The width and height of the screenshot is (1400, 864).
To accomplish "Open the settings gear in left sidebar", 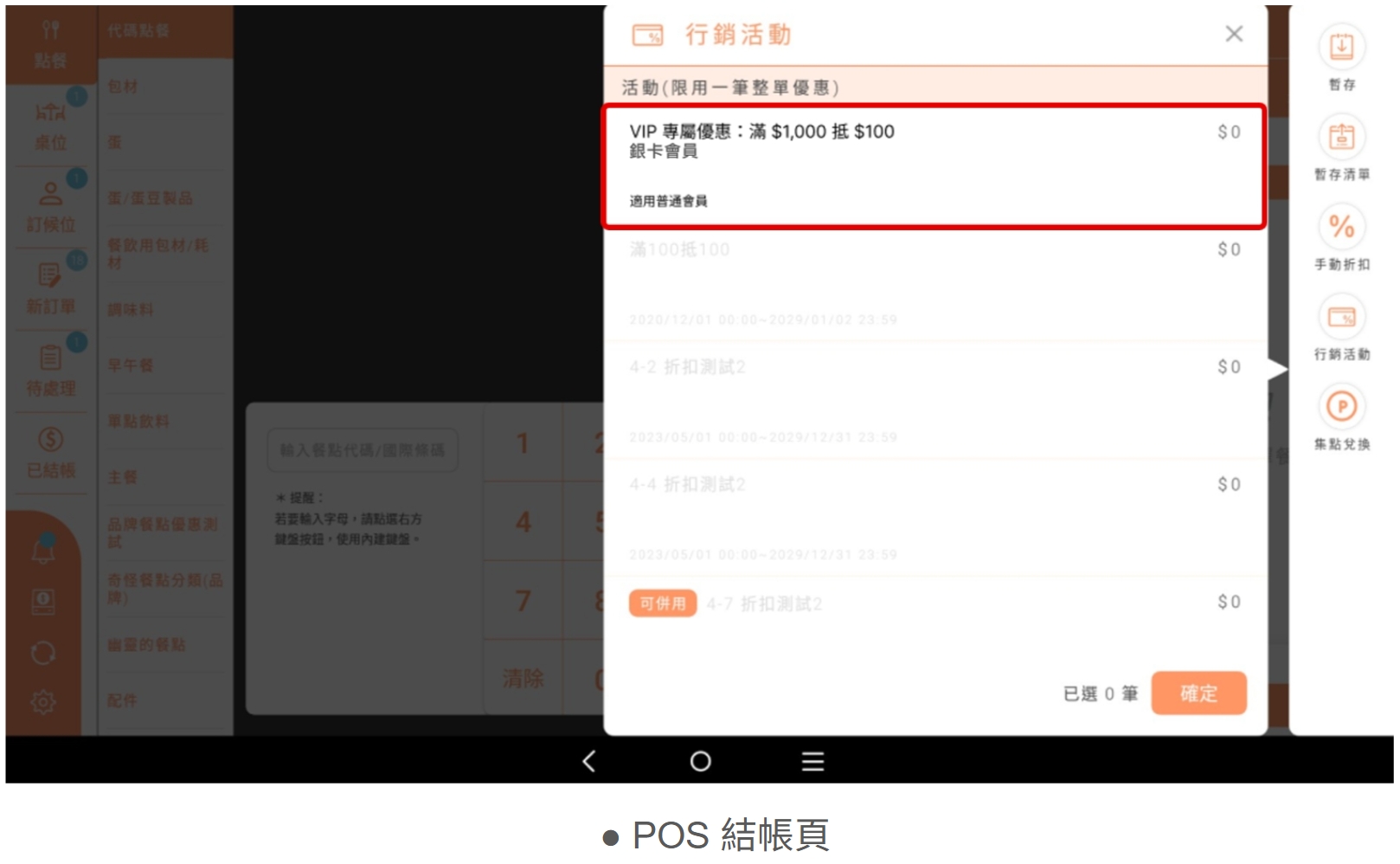I will point(43,701).
